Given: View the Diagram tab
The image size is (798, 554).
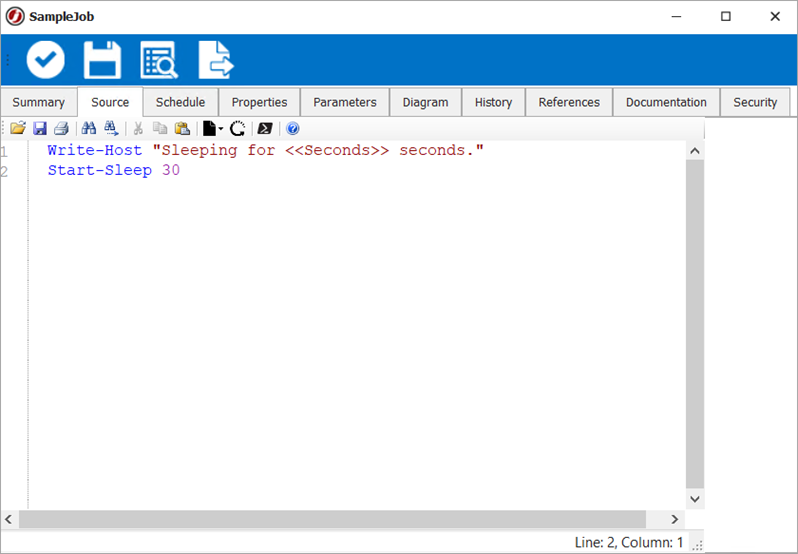Looking at the screenshot, I should tap(425, 102).
